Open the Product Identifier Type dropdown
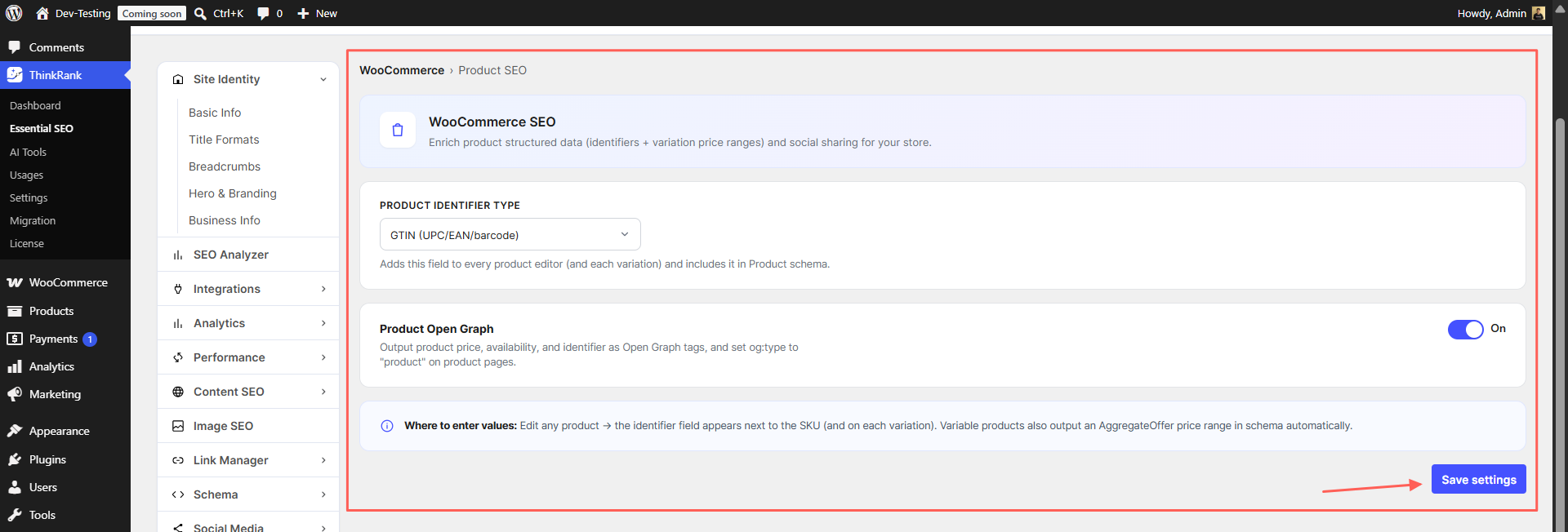 tap(510, 235)
